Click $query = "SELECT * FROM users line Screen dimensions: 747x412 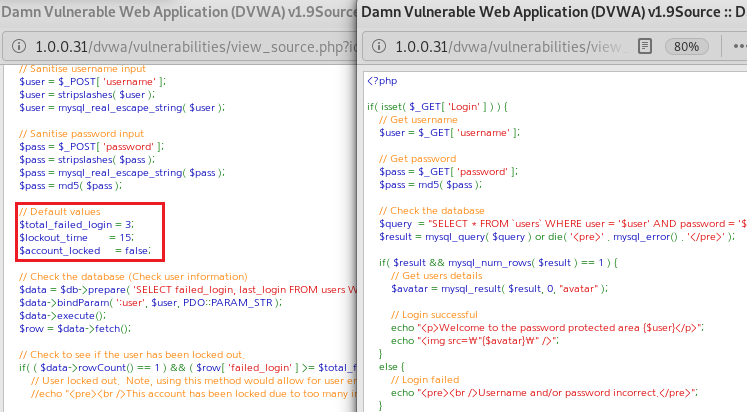[x=563, y=224]
